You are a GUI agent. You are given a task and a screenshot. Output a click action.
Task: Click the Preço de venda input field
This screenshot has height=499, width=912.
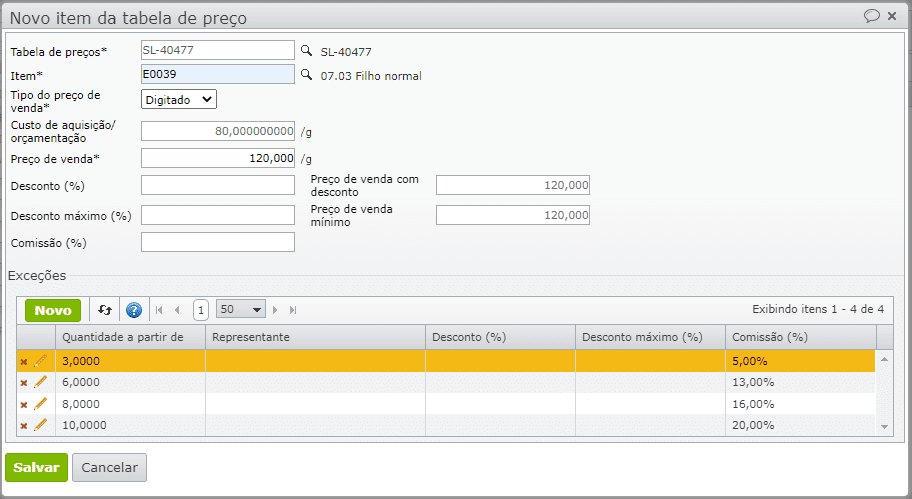(218, 158)
